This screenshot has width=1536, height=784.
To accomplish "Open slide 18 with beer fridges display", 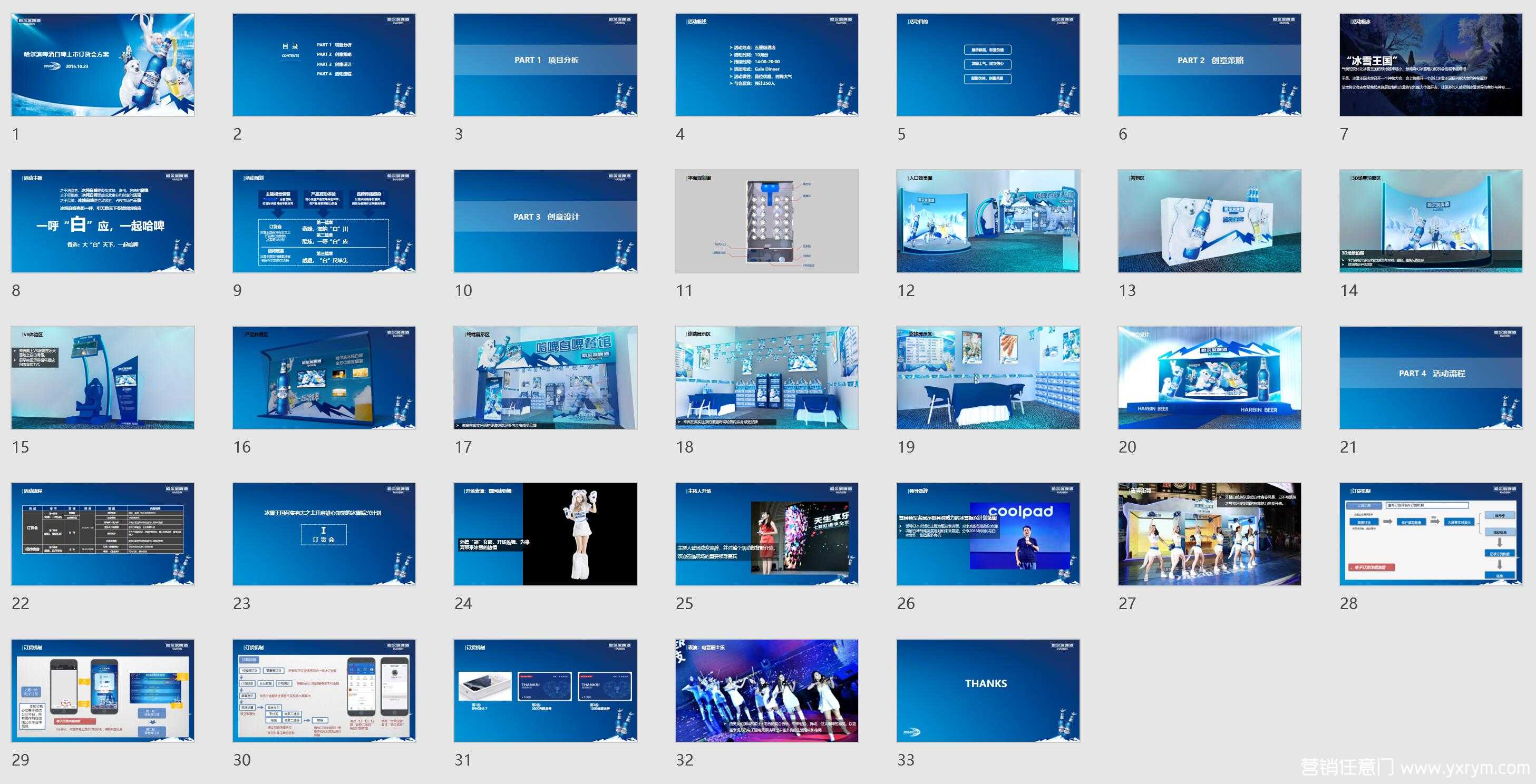I will tap(767, 377).
